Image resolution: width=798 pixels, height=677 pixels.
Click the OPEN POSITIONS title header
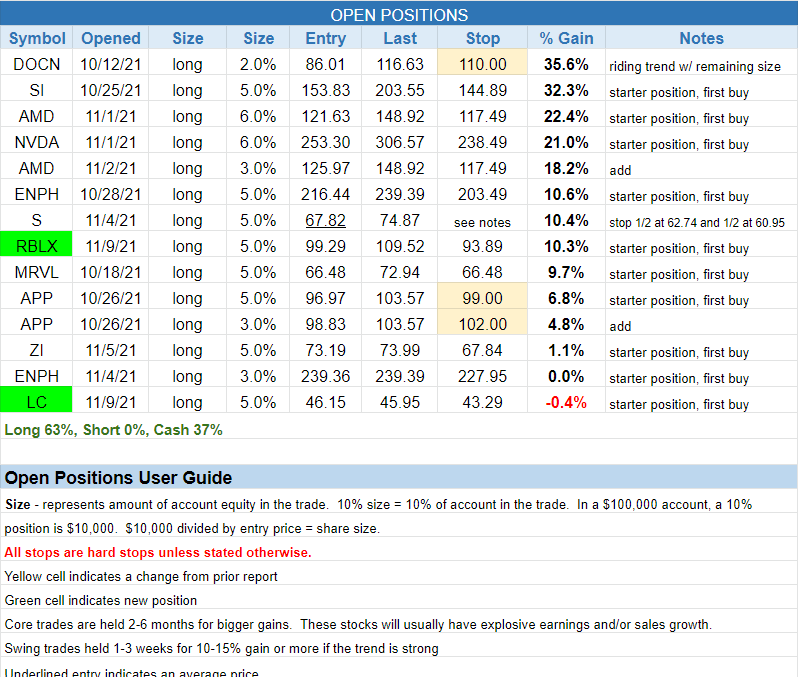[x=399, y=15]
